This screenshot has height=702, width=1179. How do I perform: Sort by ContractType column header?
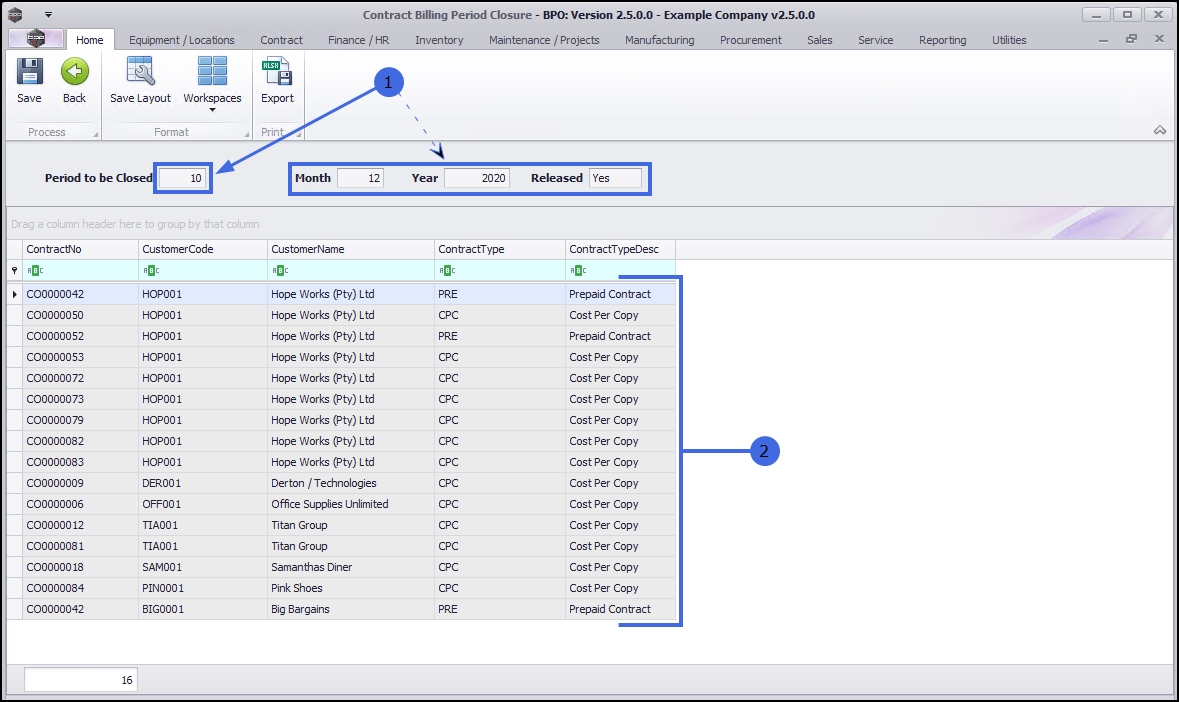click(500, 250)
